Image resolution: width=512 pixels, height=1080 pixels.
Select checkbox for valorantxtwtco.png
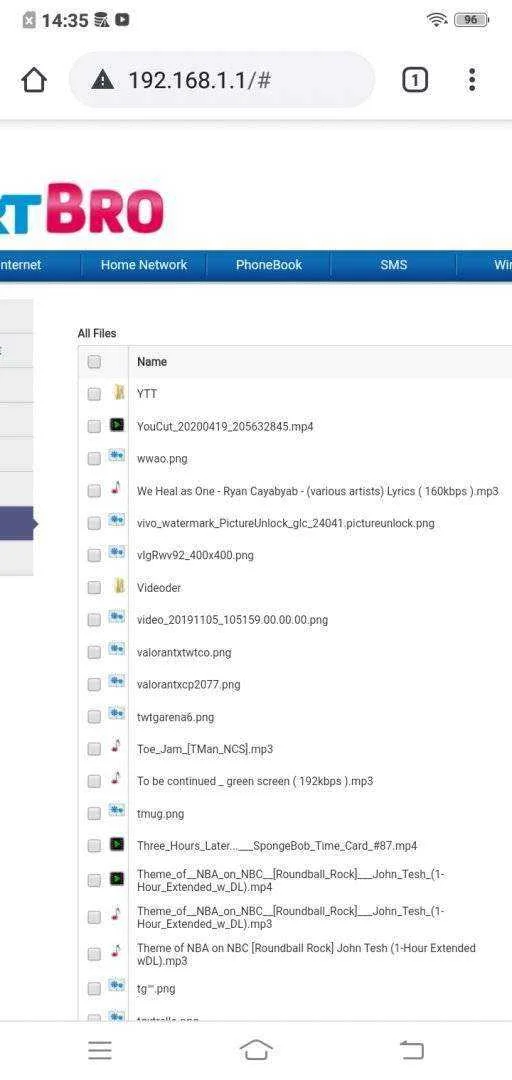[x=94, y=652]
